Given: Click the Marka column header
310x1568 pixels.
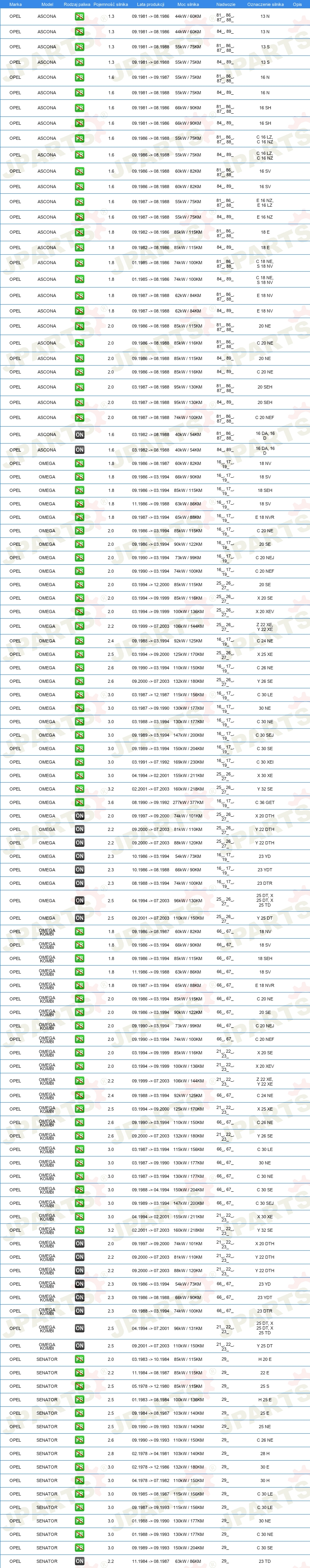Looking at the screenshot, I should (15, 4).
